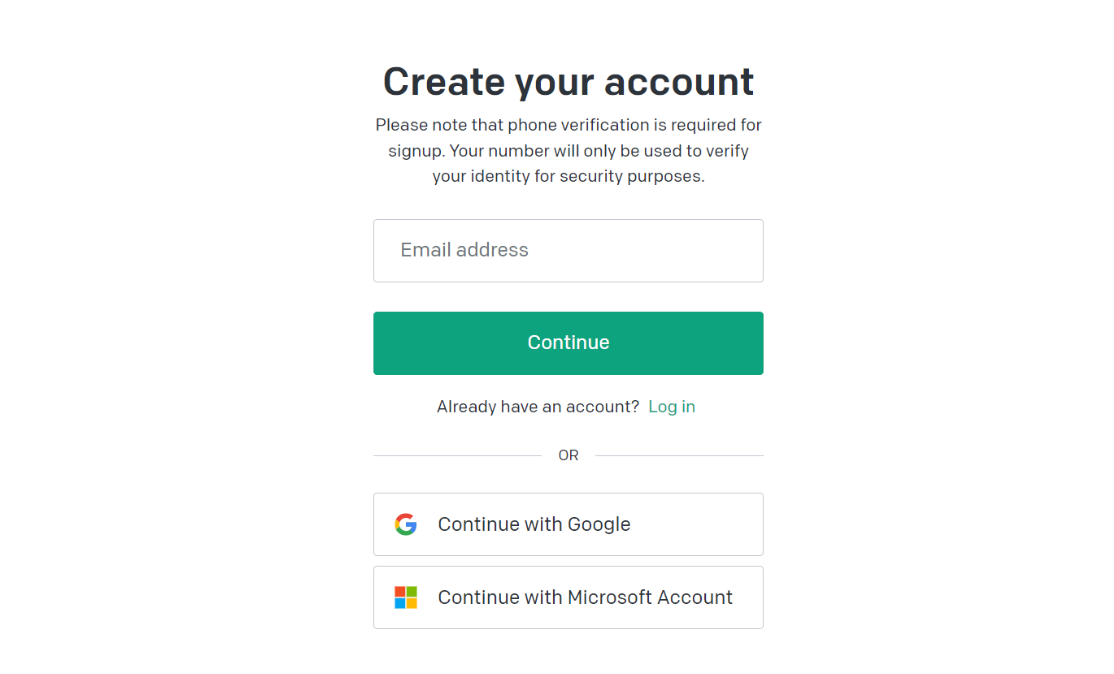
Task: Focus the Email address input field
Action: pyautogui.click(x=568, y=251)
